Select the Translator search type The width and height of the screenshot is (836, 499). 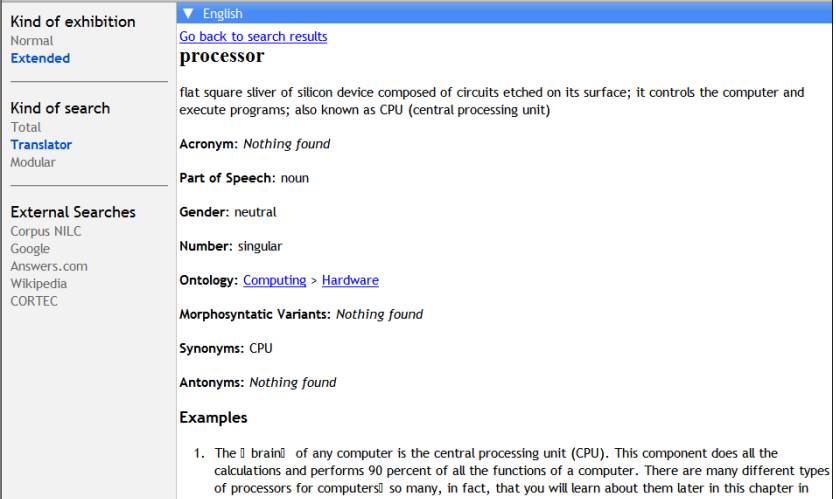[x=41, y=145]
